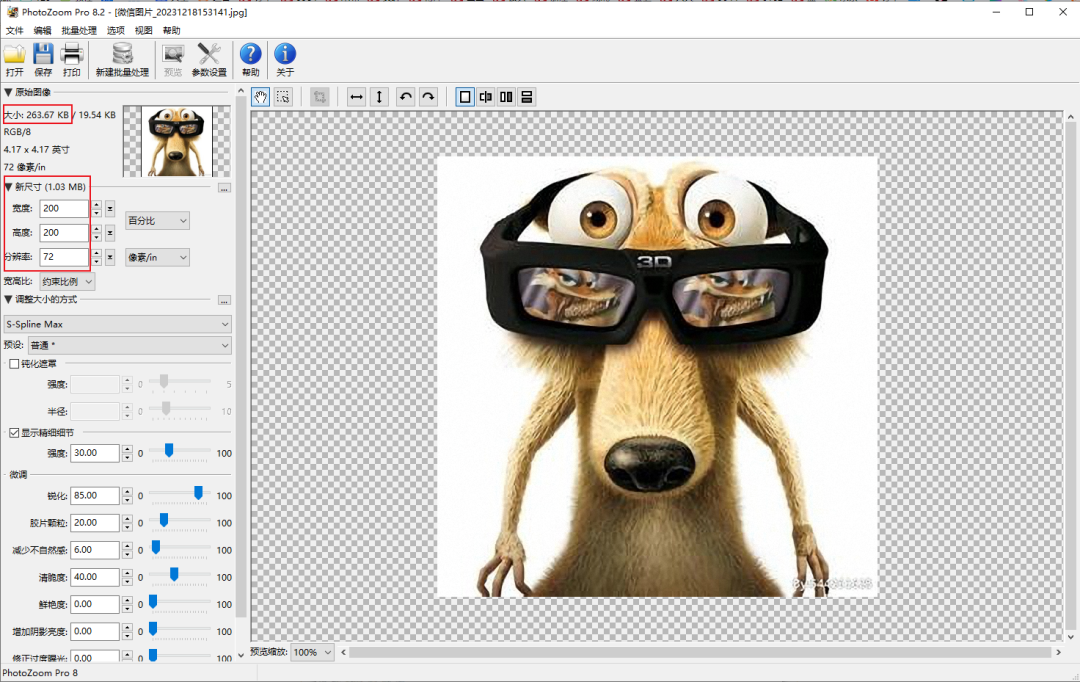The height and width of the screenshot is (682, 1080).
Task: Switch to split-with-divider preview view
Action: (486, 97)
